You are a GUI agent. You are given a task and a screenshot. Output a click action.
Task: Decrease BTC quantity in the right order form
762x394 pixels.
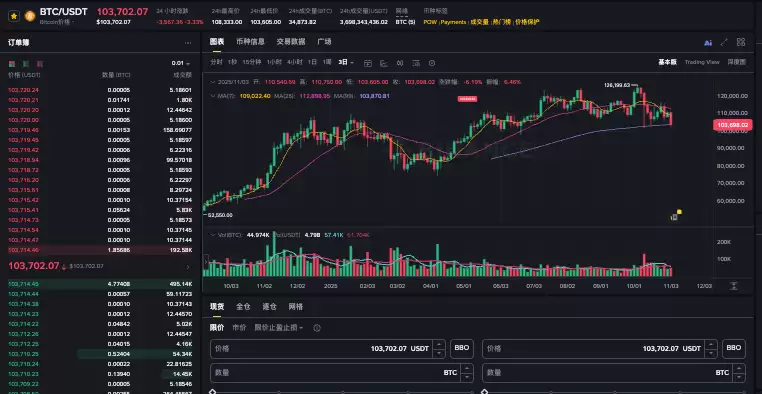pyautogui.click(x=739, y=377)
